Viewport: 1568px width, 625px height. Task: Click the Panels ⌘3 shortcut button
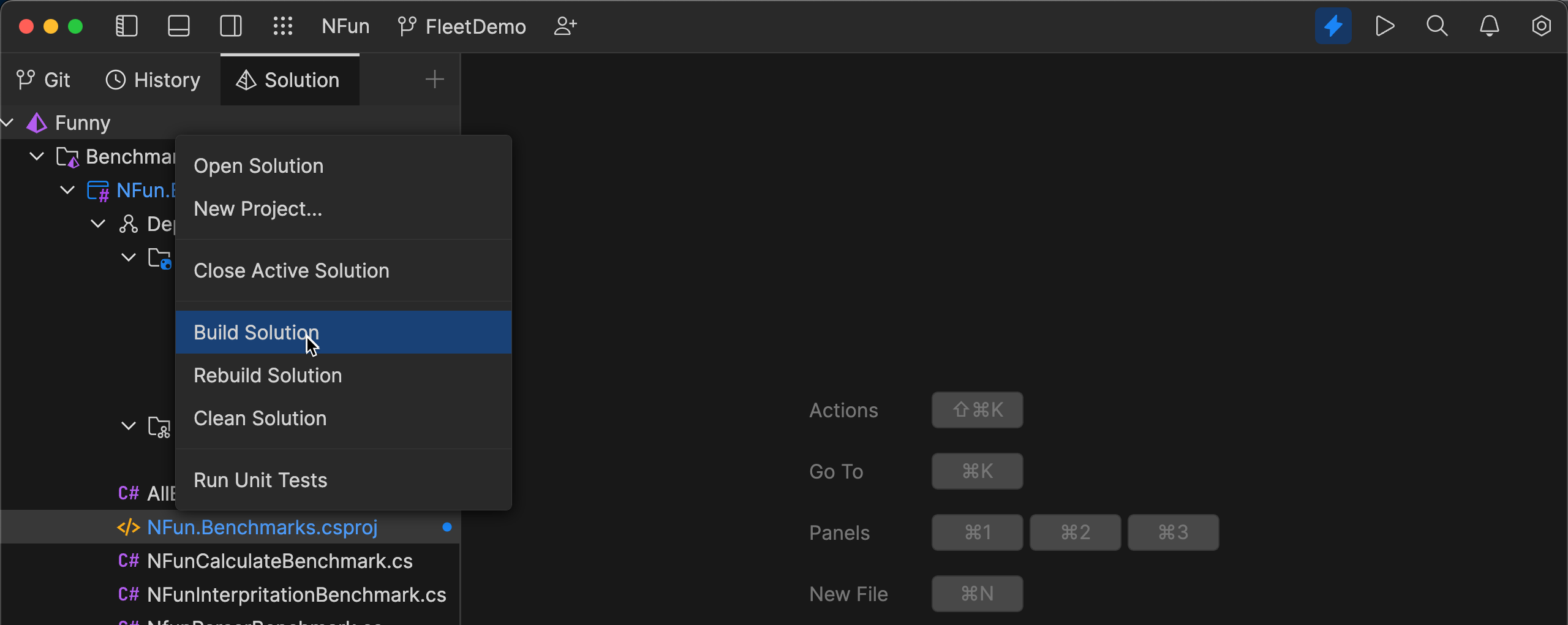[1174, 532]
